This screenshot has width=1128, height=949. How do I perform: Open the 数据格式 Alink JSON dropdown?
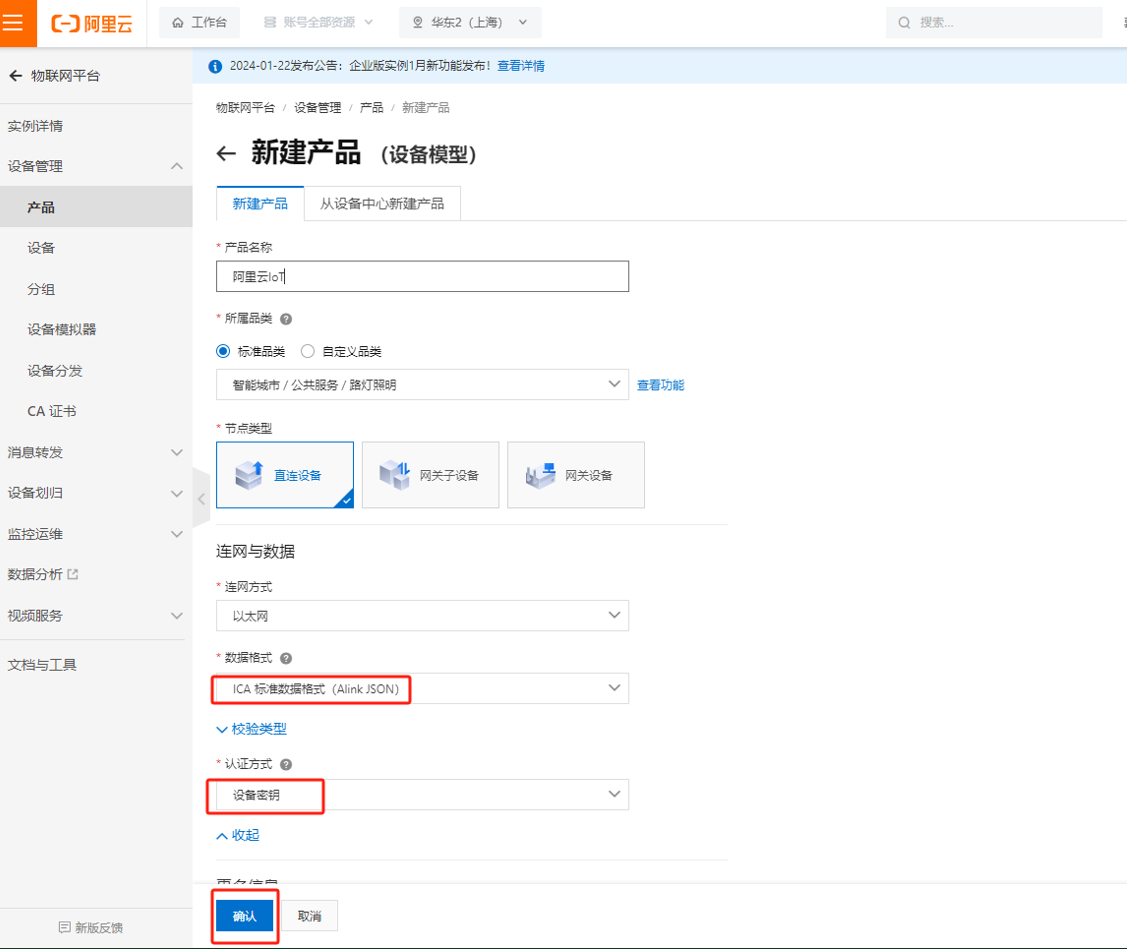(x=422, y=688)
